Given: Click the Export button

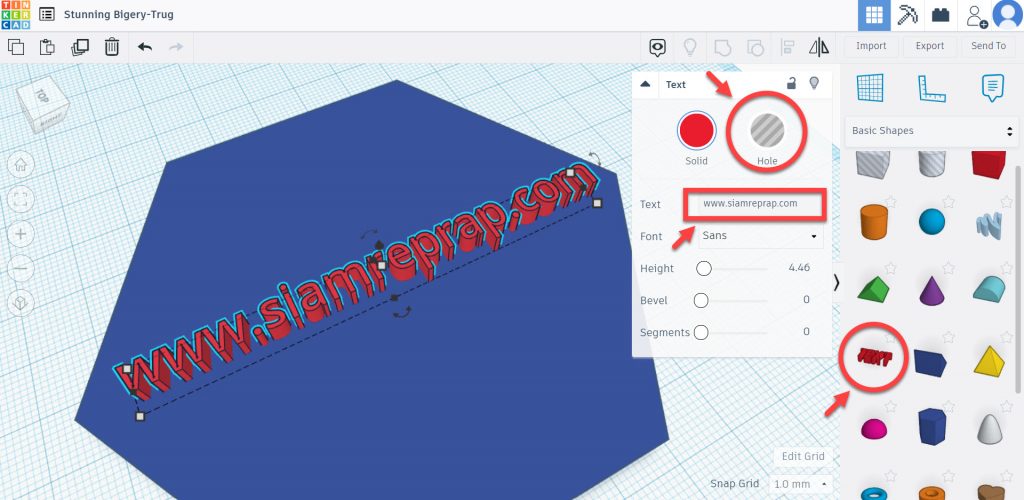Looking at the screenshot, I should tap(929, 46).
